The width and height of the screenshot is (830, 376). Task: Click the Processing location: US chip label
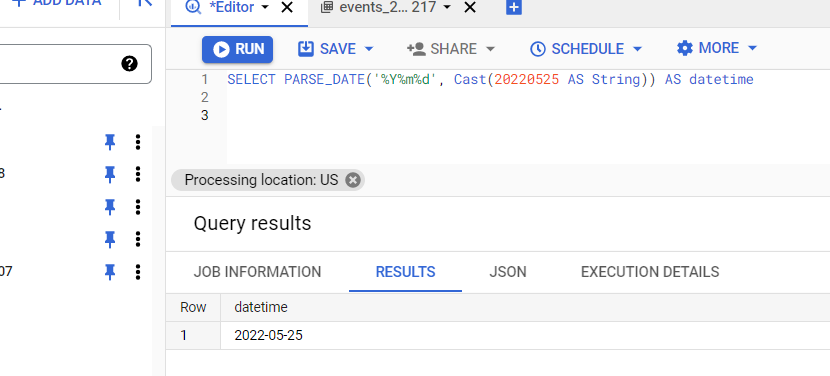click(x=261, y=180)
